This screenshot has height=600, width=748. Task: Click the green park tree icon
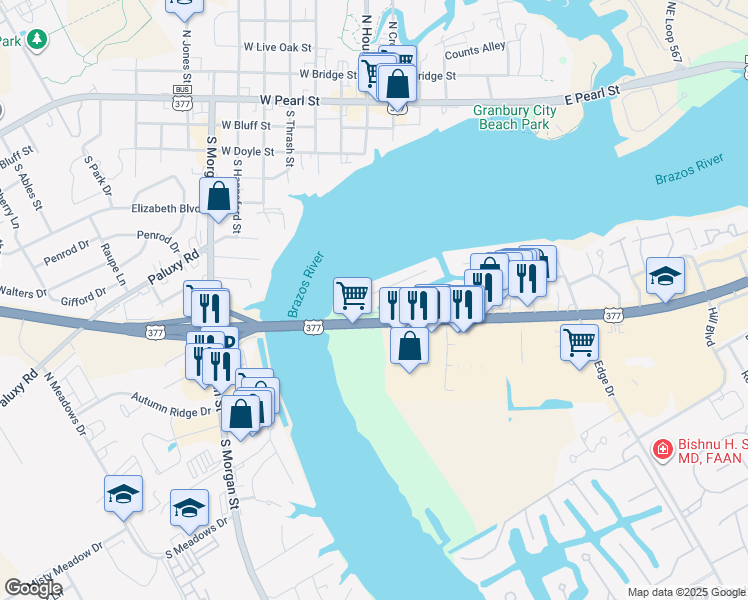(37, 40)
